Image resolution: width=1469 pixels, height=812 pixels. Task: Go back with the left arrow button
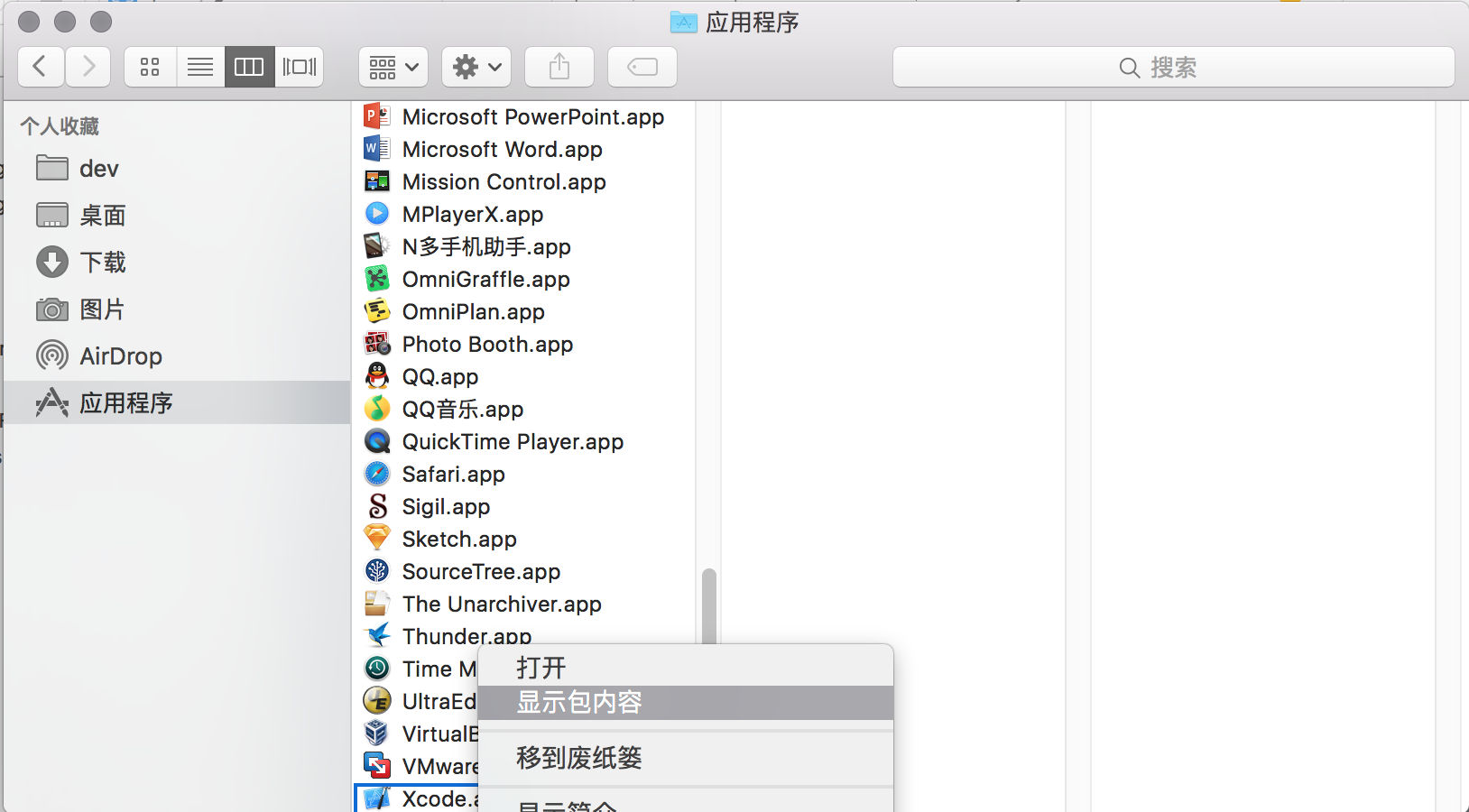pos(40,67)
